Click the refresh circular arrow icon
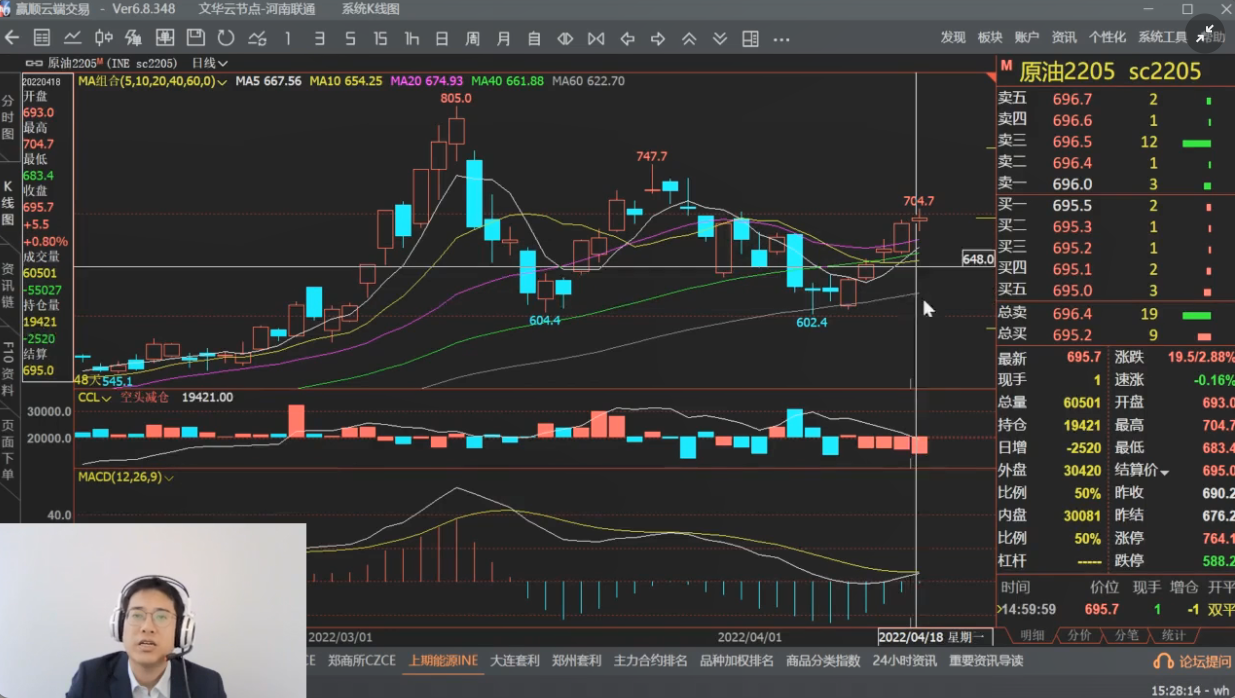Image resolution: width=1235 pixels, height=698 pixels. point(226,38)
